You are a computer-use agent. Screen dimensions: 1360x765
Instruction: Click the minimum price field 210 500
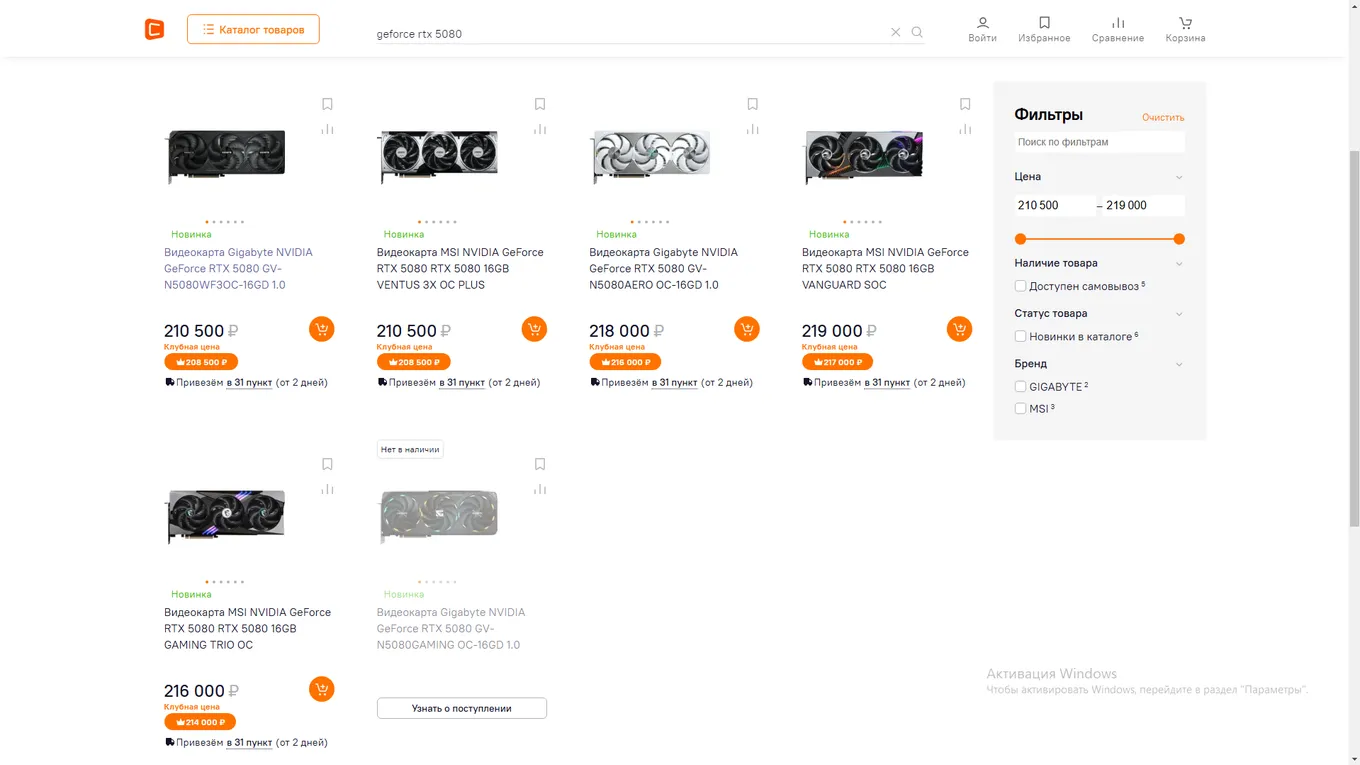1054,205
